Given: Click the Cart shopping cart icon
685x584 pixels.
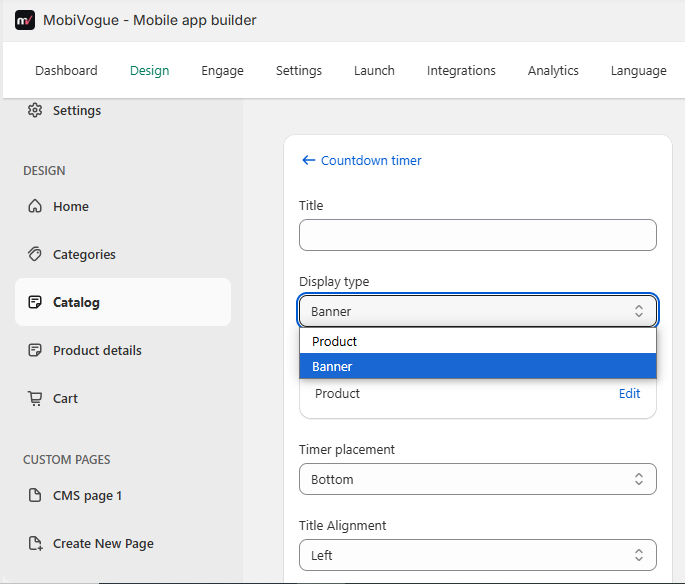Looking at the screenshot, I should [x=35, y=398].
